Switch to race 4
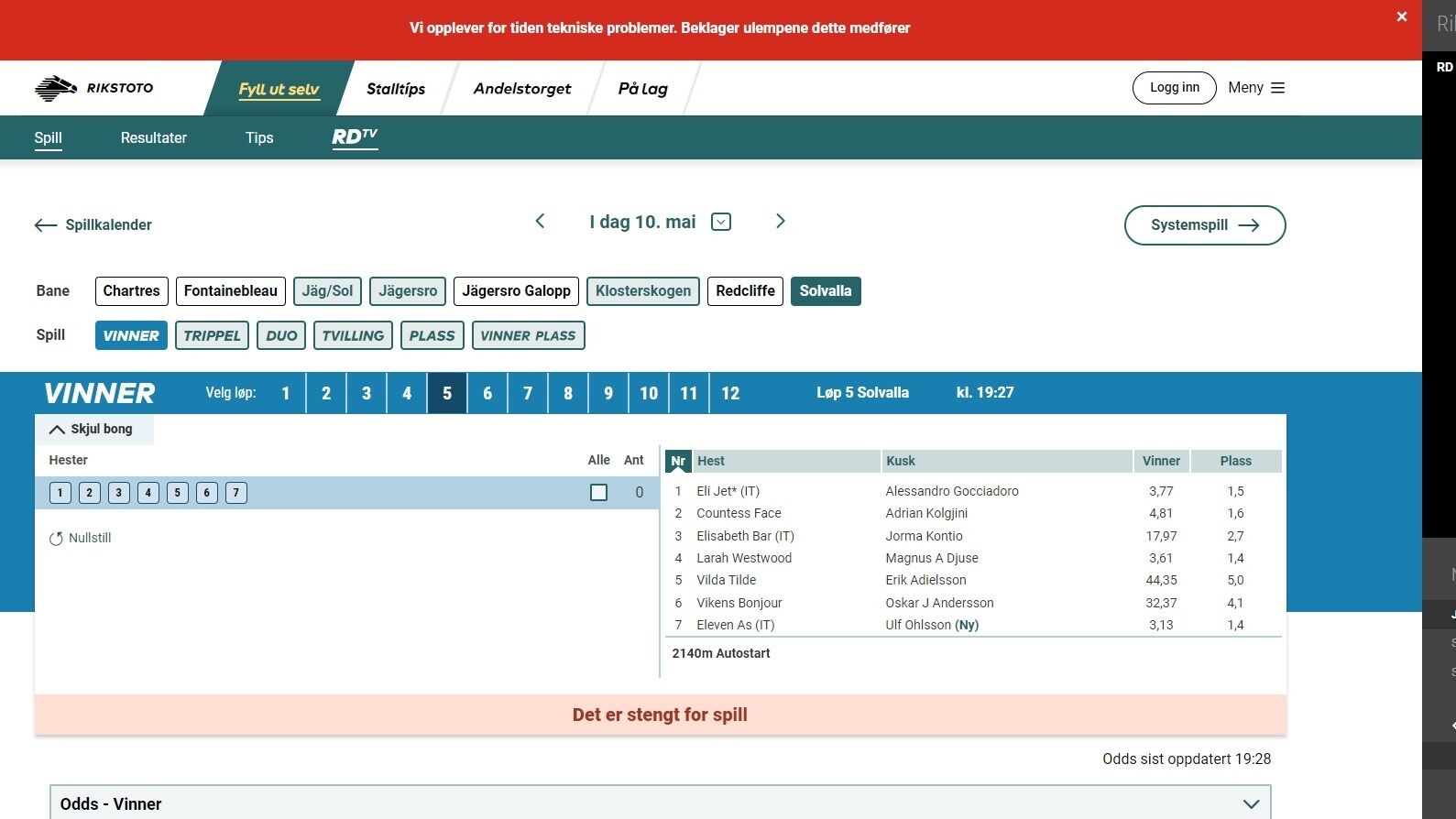1456x819 pixels. (x=407, y=393)
